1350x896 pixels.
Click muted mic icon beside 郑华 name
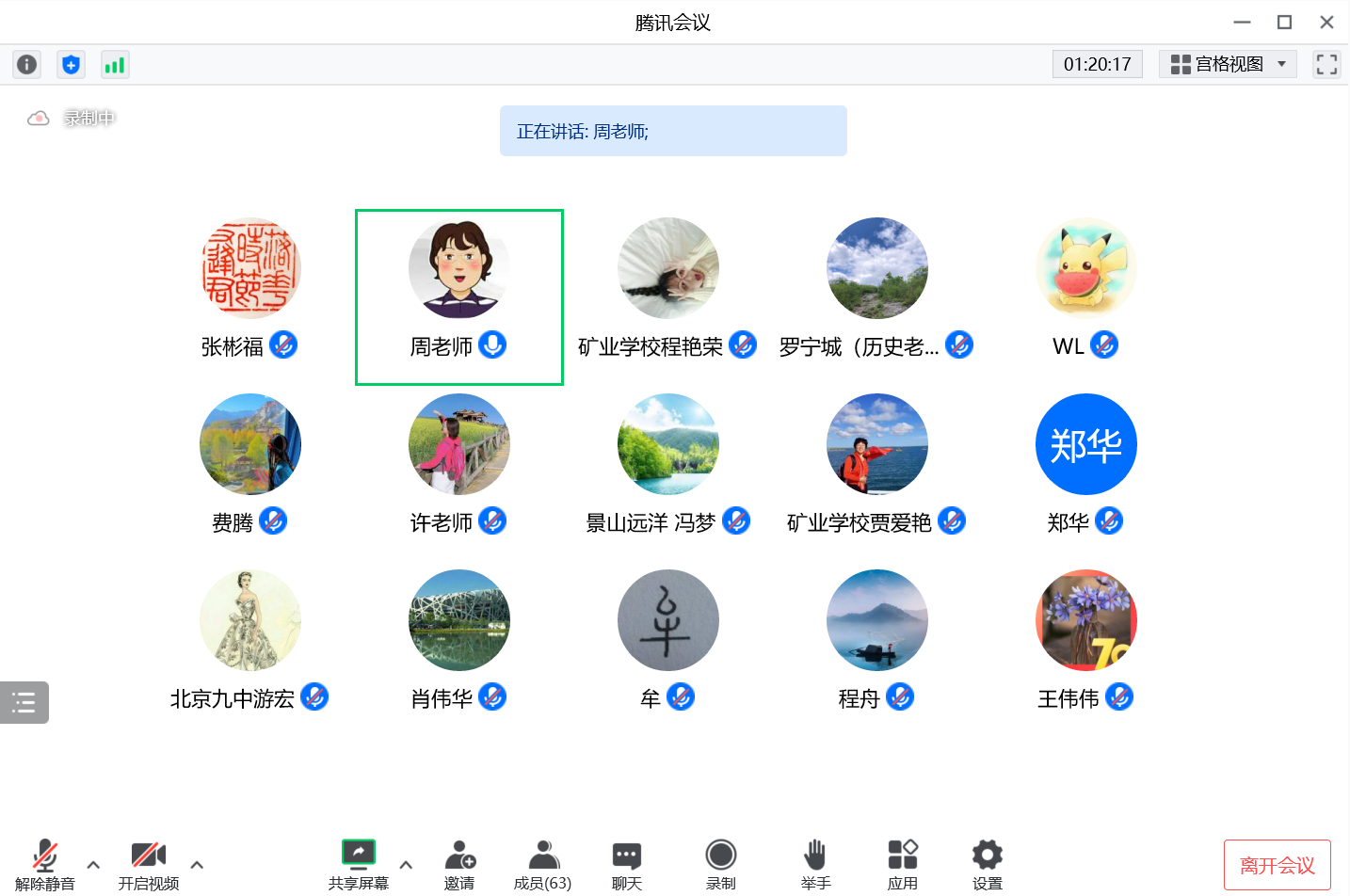point(1109,520)
